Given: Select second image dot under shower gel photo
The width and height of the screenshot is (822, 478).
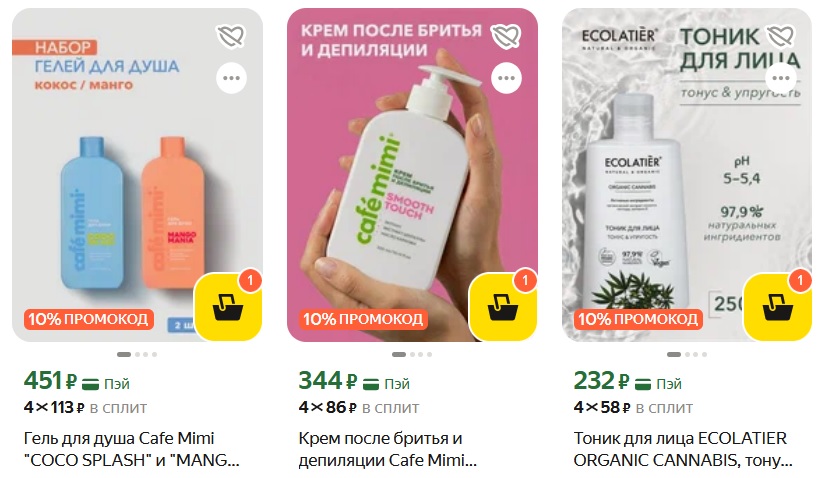Looking at the screenshot, I should pos(137,354).
